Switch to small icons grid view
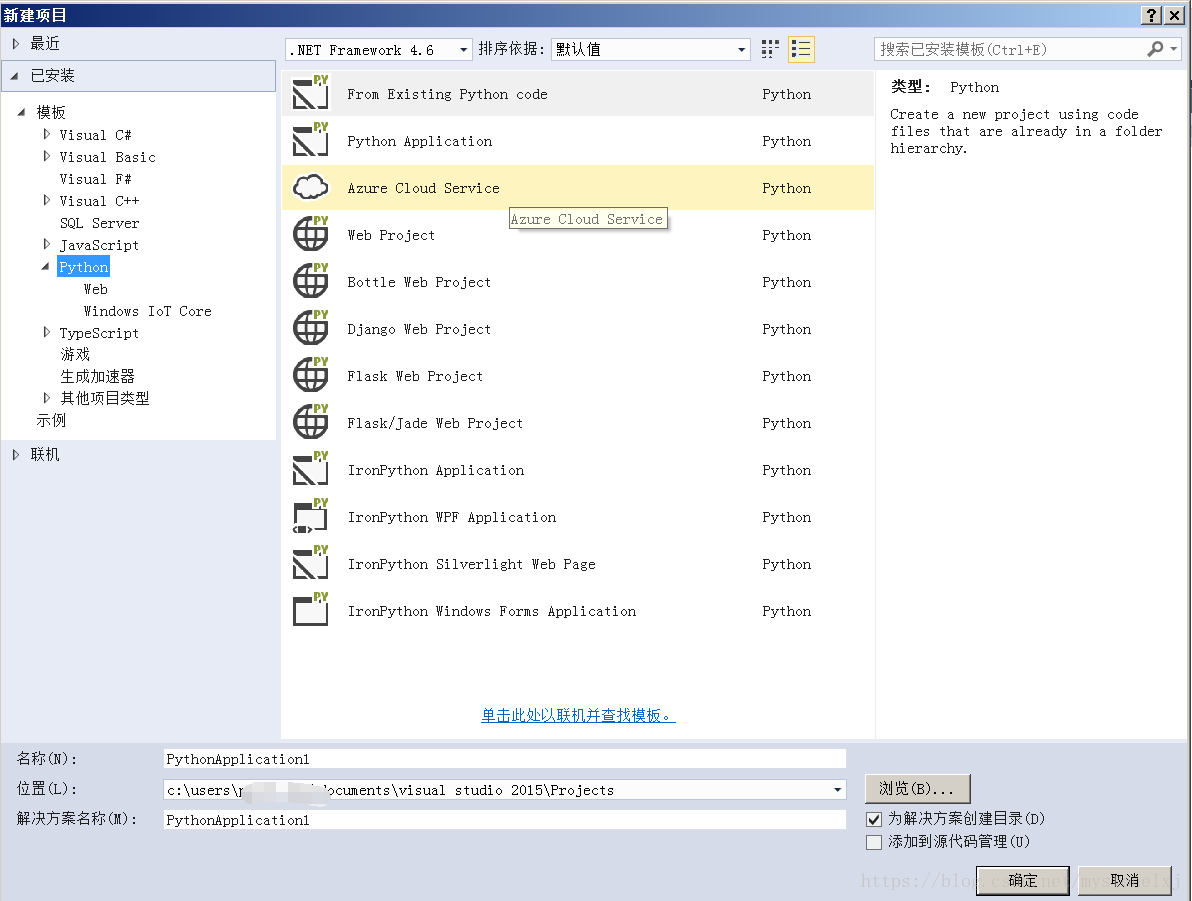Screen dimensions: 1192x901 (770, 49)
